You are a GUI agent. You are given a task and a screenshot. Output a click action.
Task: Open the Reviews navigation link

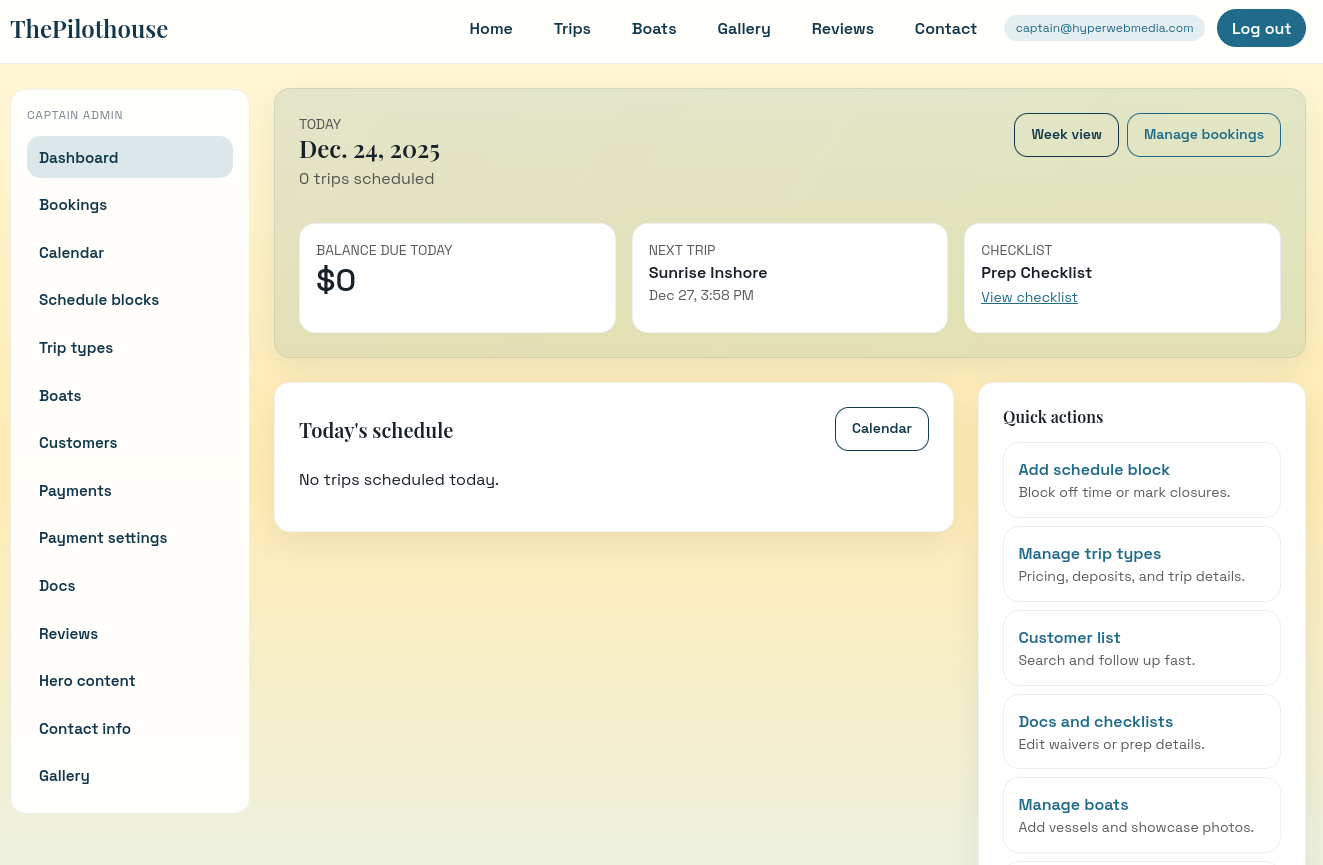click(x=842, y=28)
